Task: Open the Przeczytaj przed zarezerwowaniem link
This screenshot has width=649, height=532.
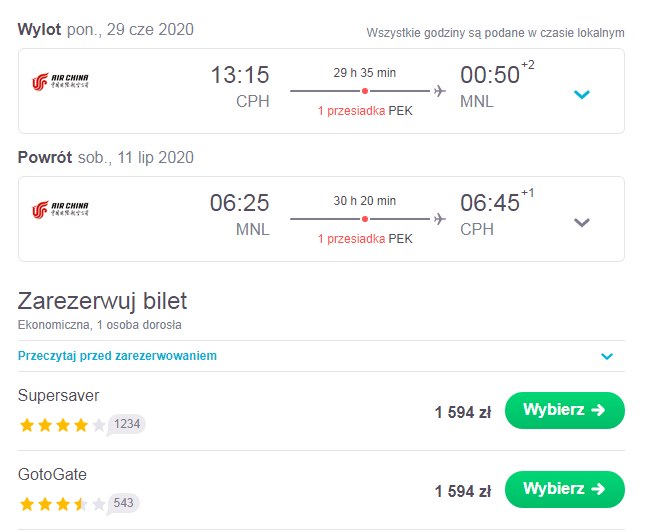Action: click(117, 356)
